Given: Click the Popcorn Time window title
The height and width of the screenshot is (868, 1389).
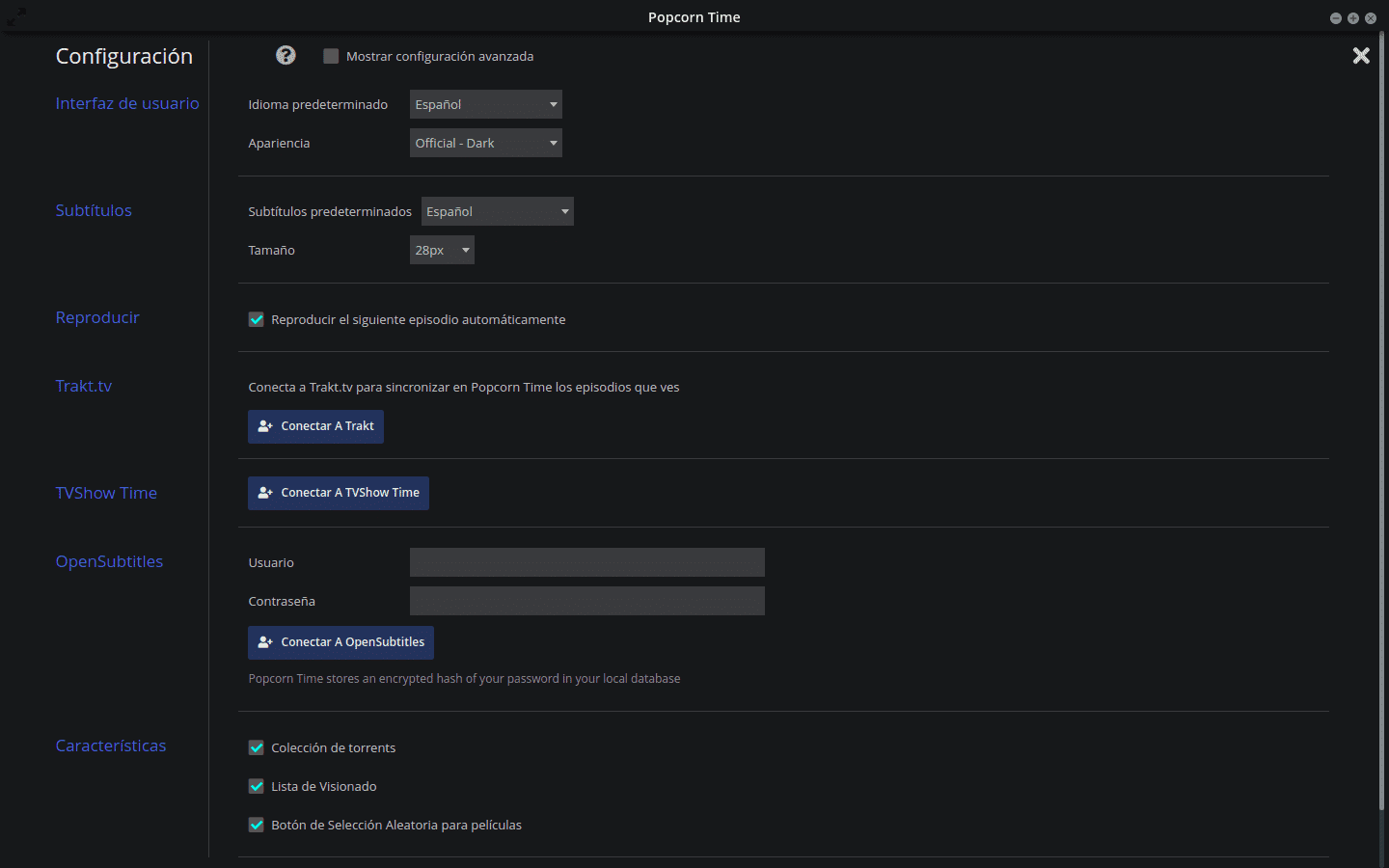Looking at the screenshot, I should [694, 17].
